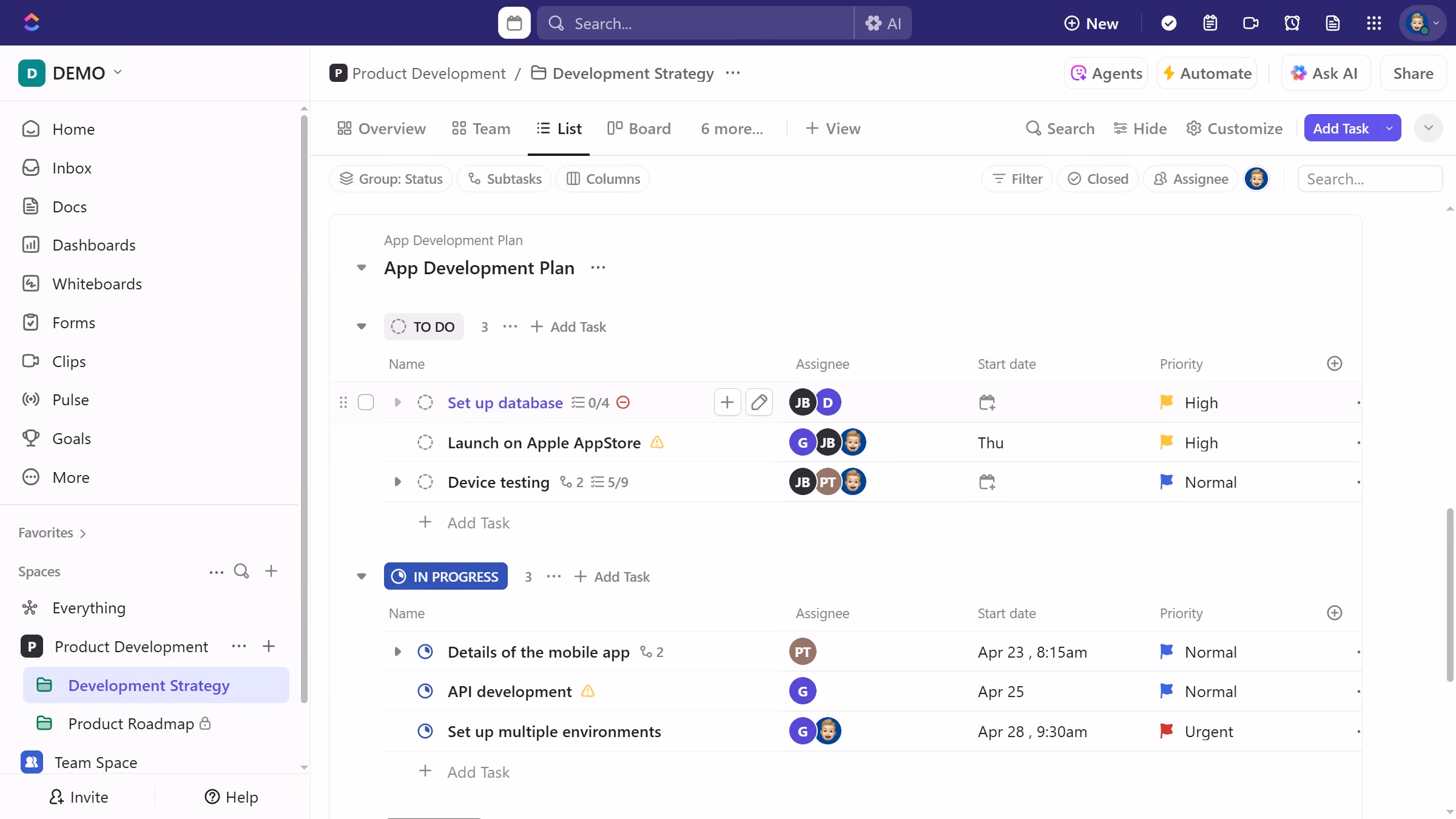1456x819 pixels.
Task: Open the calendar icon beside search bar
Action: (x=514, y=23)
